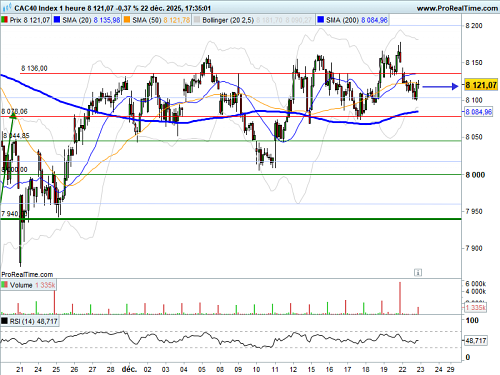500x375 pixels.
Task: Click the 6 000k volume axis label
Action: (x=476, y=284)
